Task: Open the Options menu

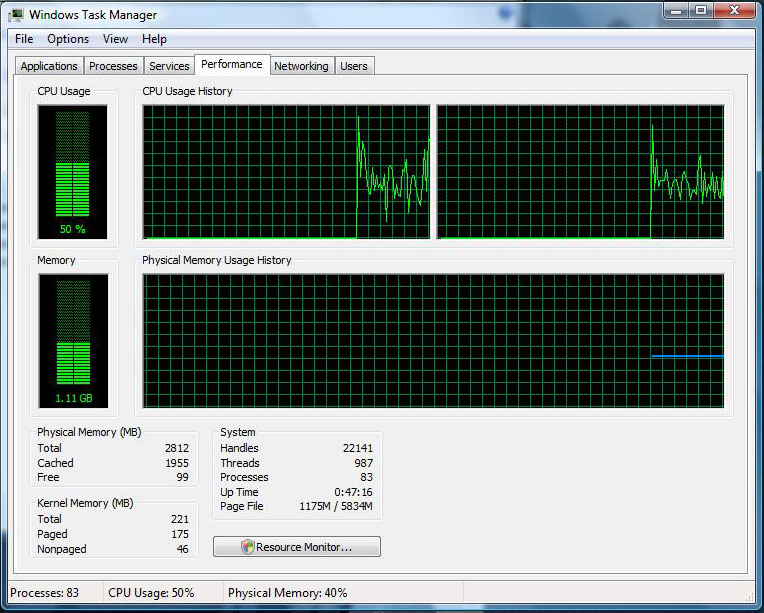Action: click(68, 39)
